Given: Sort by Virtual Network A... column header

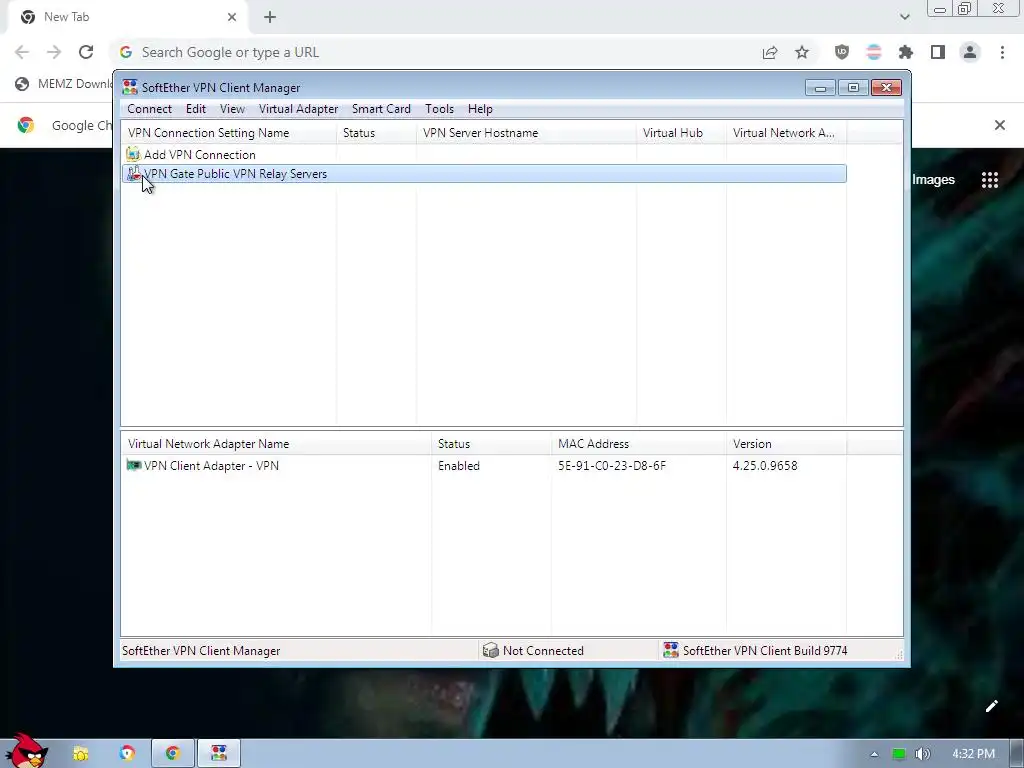Looking at the screenshot, I should click(x=786, y=133).
